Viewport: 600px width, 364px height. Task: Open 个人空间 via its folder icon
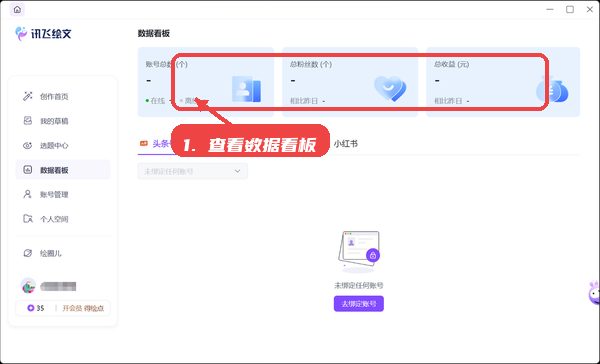click(x=28, y=219)
